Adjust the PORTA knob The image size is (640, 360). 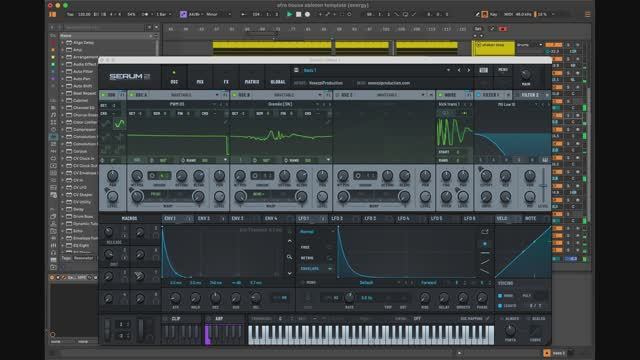coord(510,330)
